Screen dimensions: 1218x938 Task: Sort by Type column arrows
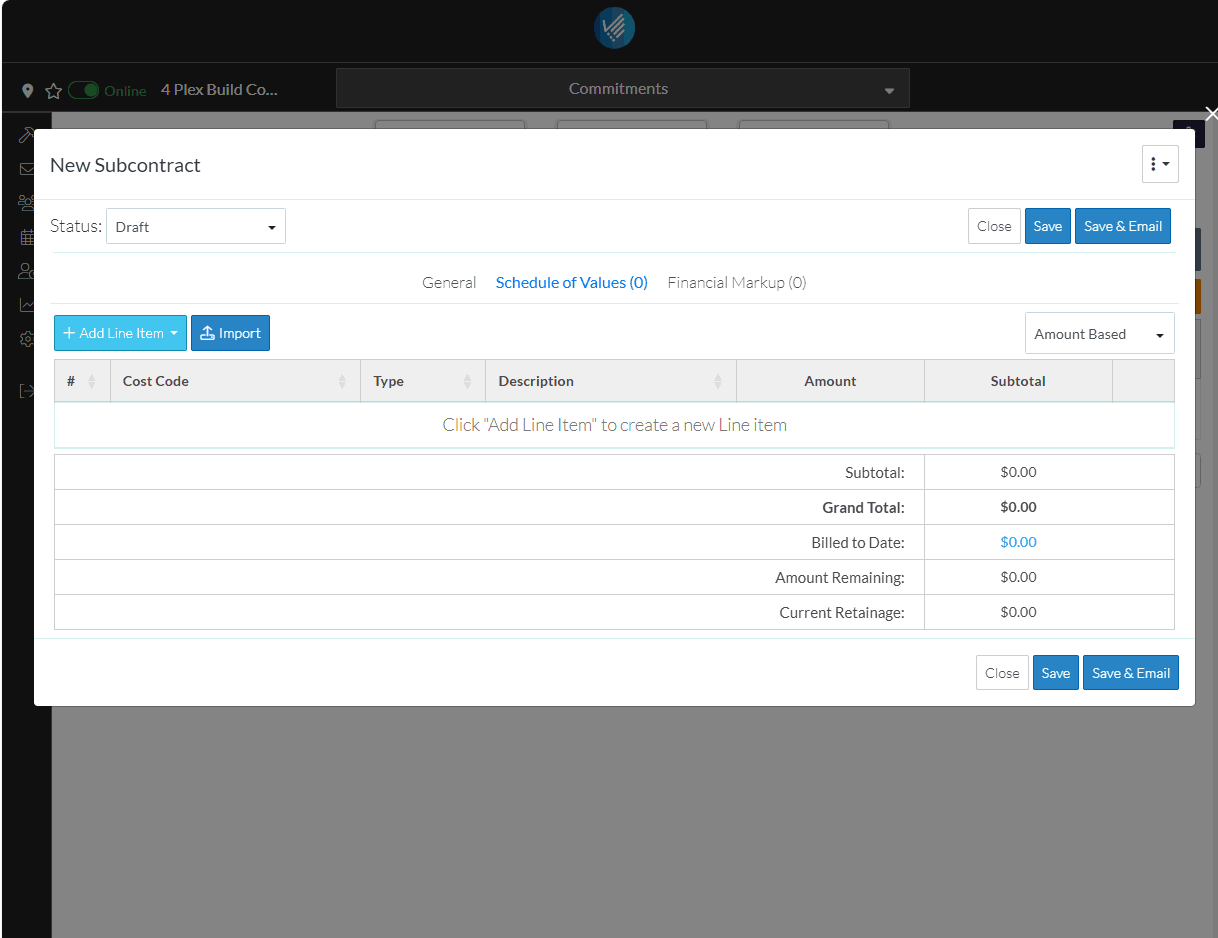click(467, 381)
